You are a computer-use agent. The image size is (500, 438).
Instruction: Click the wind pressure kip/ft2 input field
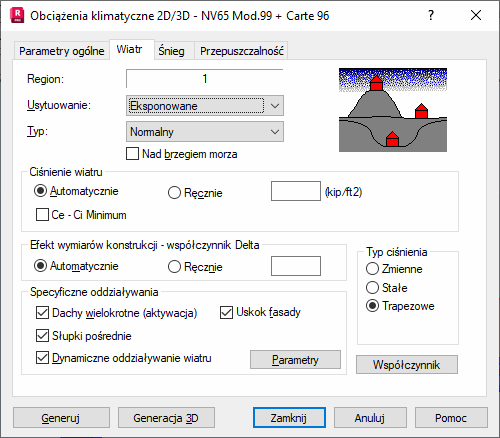tap(296, 191)
